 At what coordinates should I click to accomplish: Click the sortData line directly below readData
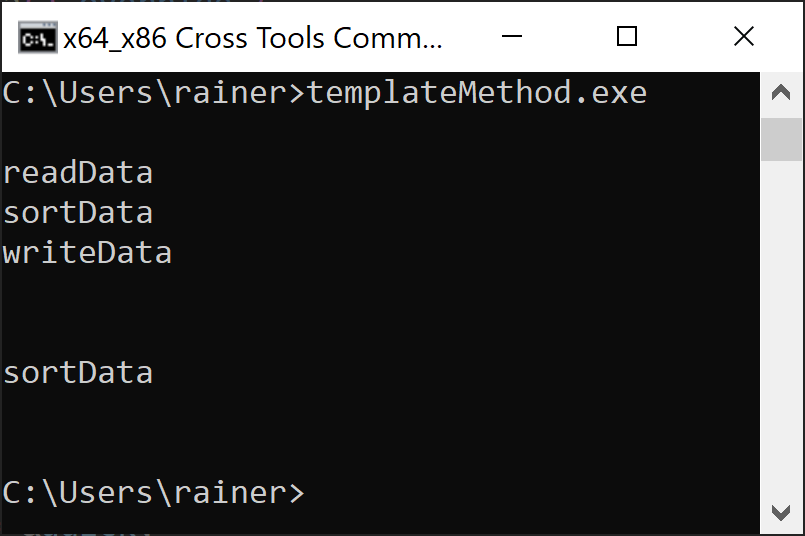78,213
